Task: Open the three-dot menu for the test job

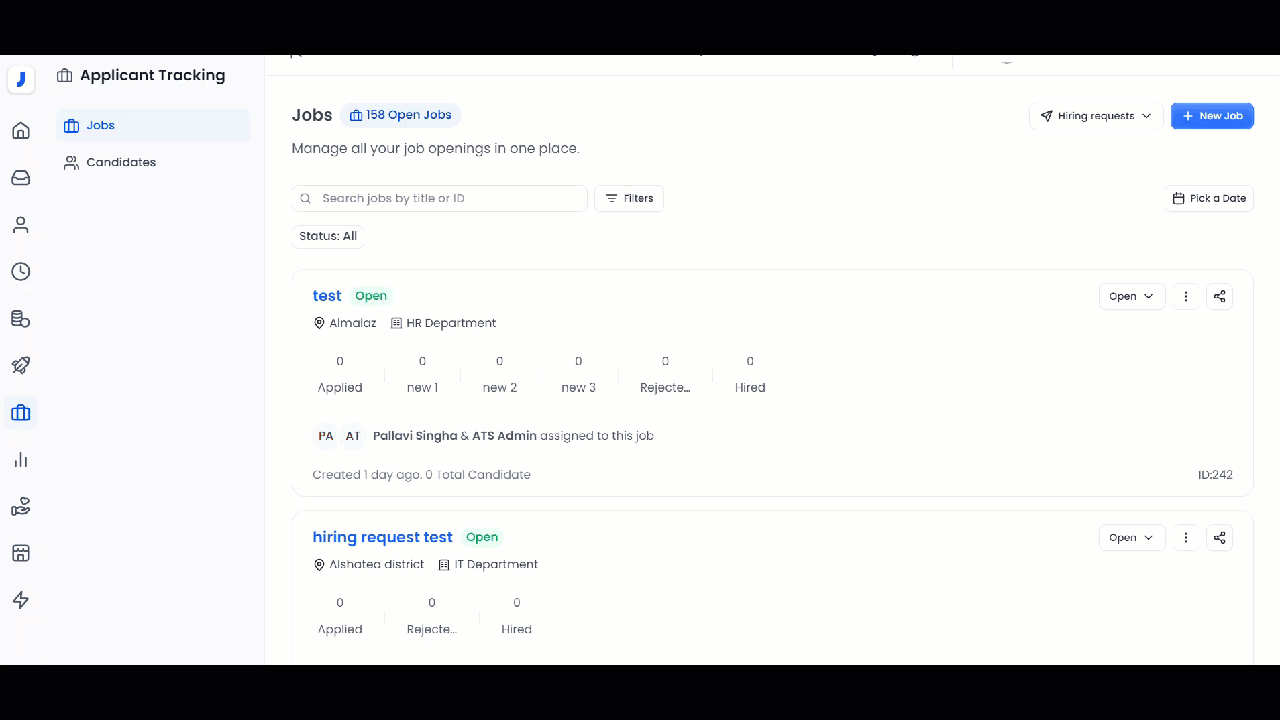Action: (1185, 296)
